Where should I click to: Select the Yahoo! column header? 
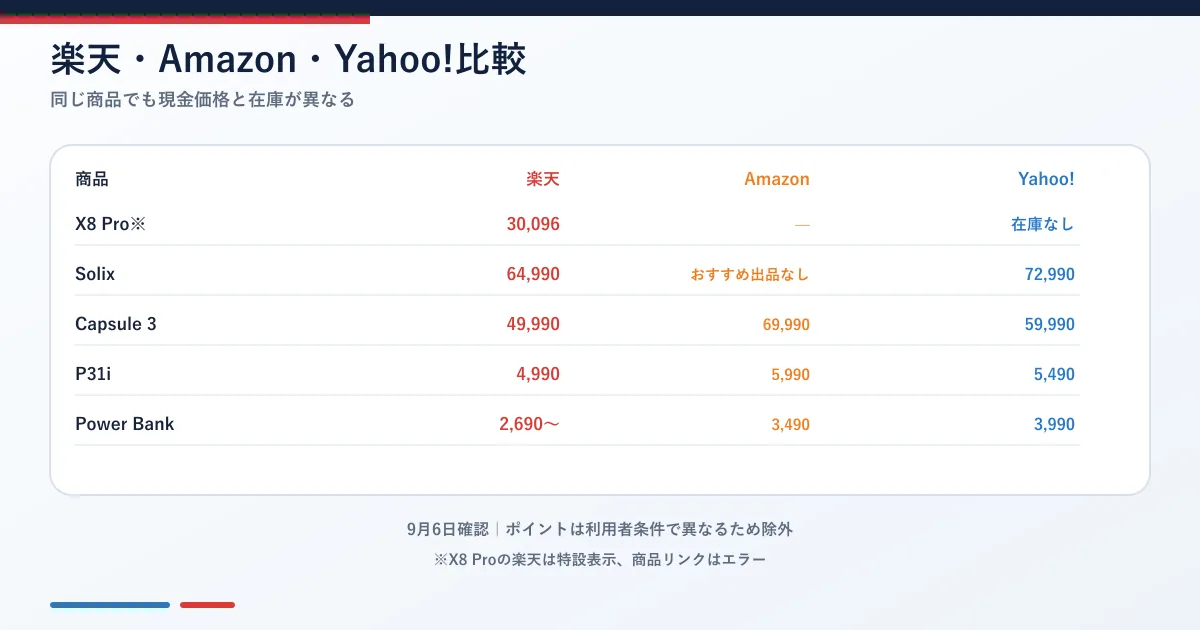click(x=1046, y=180)
